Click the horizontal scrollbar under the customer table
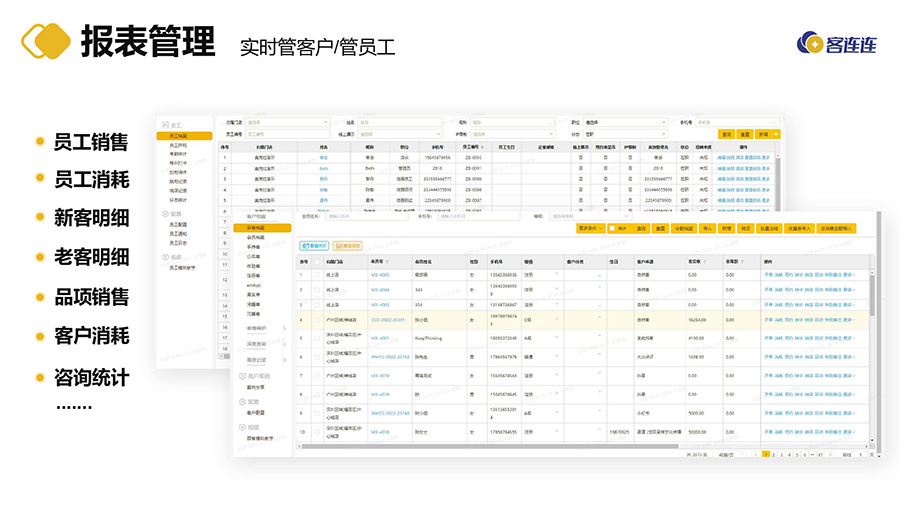Screen dimensions: 900x506 (490, 446)
